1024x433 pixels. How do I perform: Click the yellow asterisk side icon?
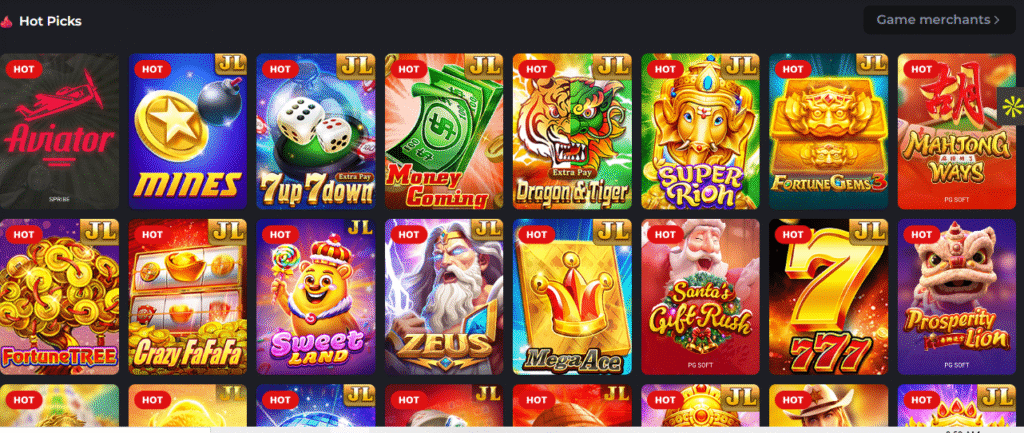pos(1012,104)
